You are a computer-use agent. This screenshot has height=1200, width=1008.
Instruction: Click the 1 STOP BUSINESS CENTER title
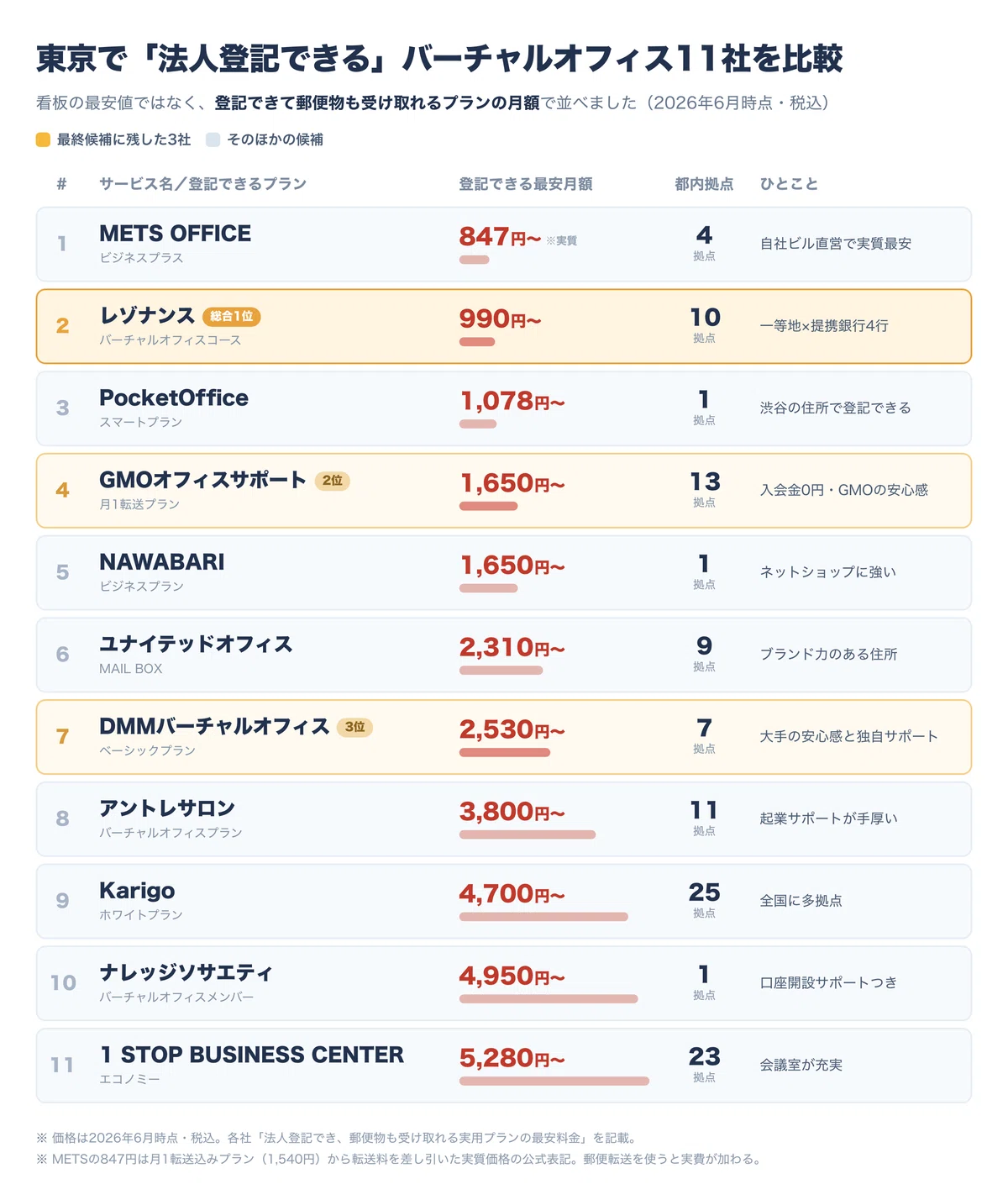pyautogui.click(x=252, y=1055)
